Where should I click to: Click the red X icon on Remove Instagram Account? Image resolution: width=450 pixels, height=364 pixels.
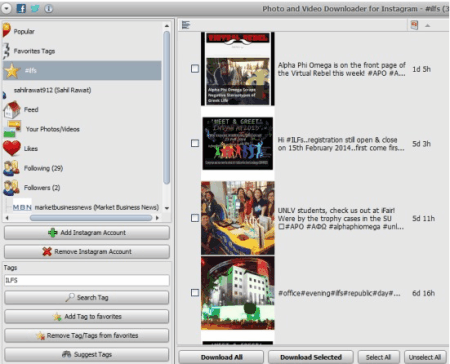47,252
